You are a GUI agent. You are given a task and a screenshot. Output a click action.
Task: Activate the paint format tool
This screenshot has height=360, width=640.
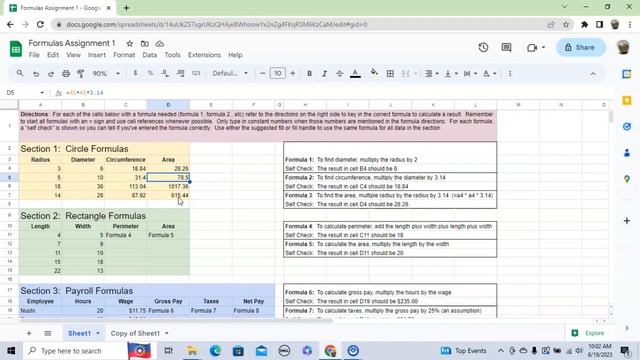click(80, 73)
